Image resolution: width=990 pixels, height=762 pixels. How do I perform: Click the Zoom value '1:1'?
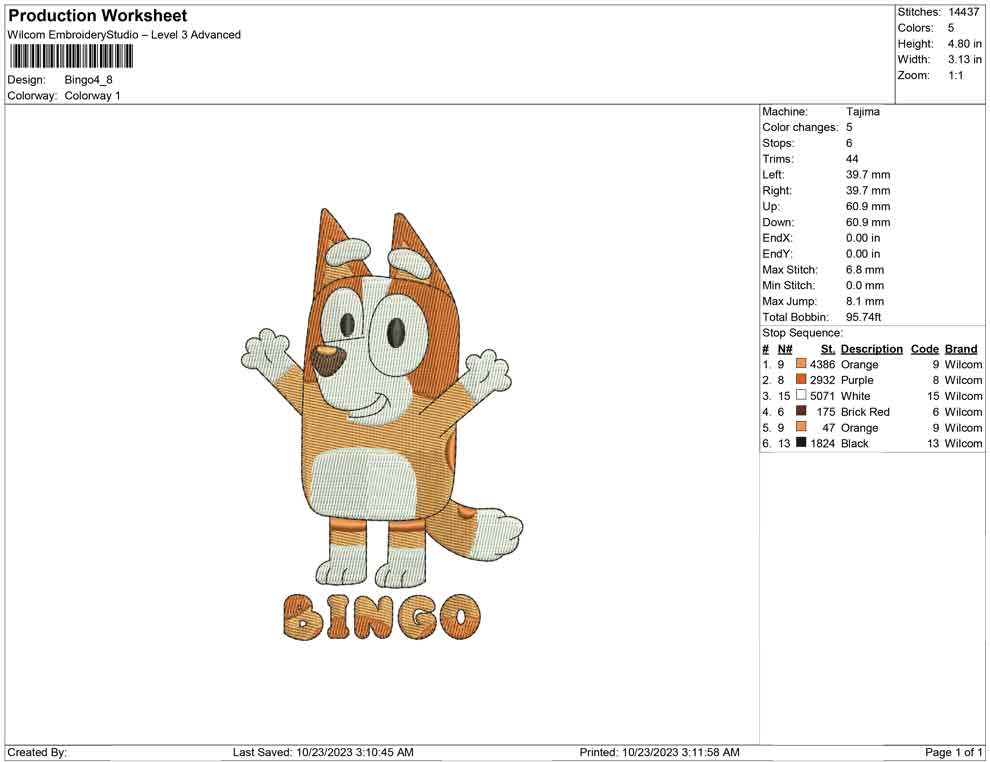click(955, 75)
